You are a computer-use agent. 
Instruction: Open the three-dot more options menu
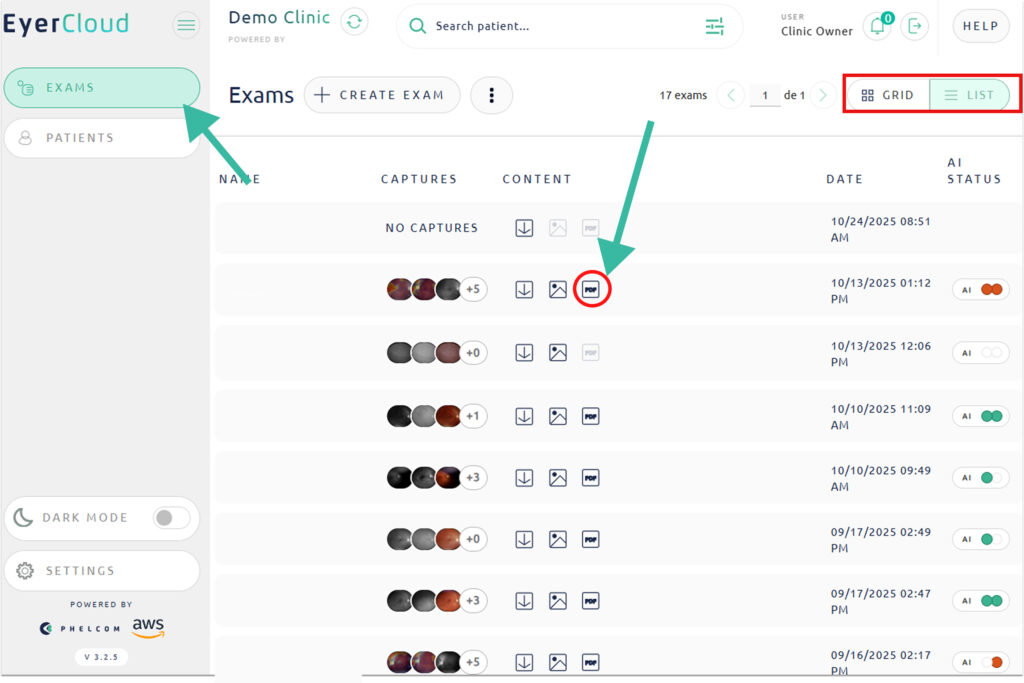pos(491,95)
